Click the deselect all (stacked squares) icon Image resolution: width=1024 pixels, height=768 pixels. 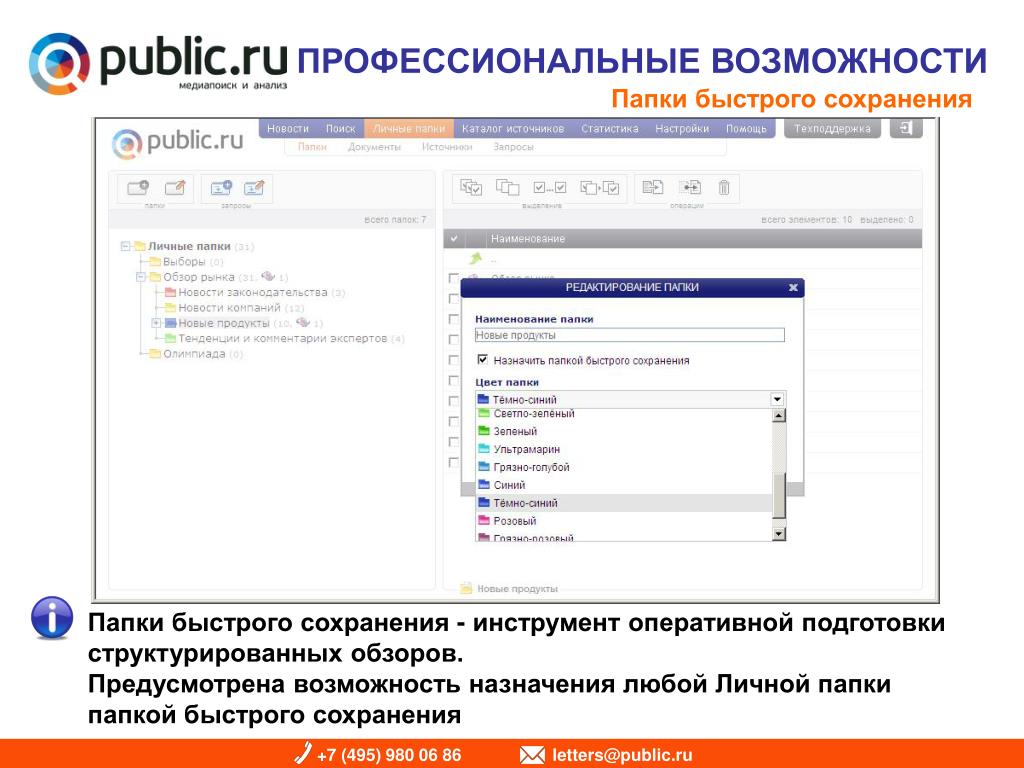507,188
